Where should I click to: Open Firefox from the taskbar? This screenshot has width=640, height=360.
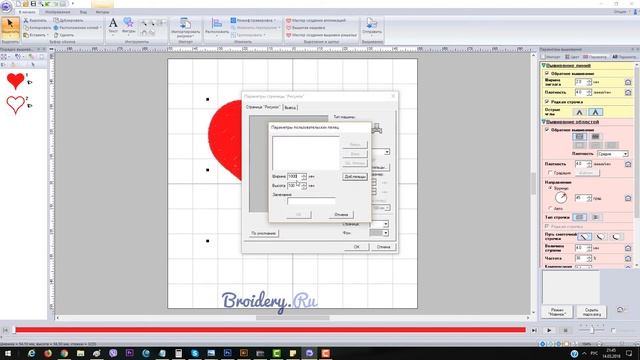tap(48, 353)
